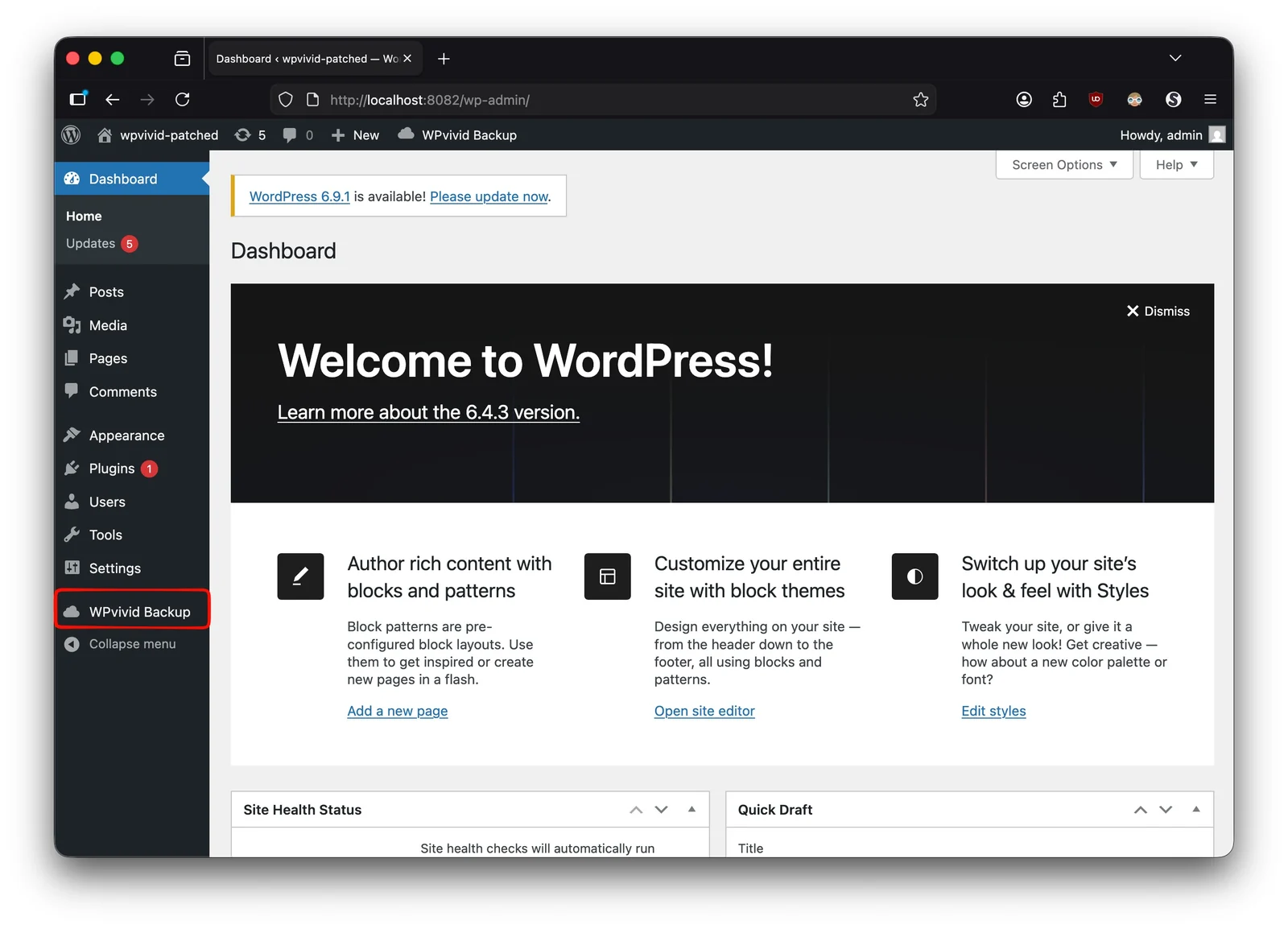Go to the Home submenu item
1288x929 pixels.
(x=84, y=217)
